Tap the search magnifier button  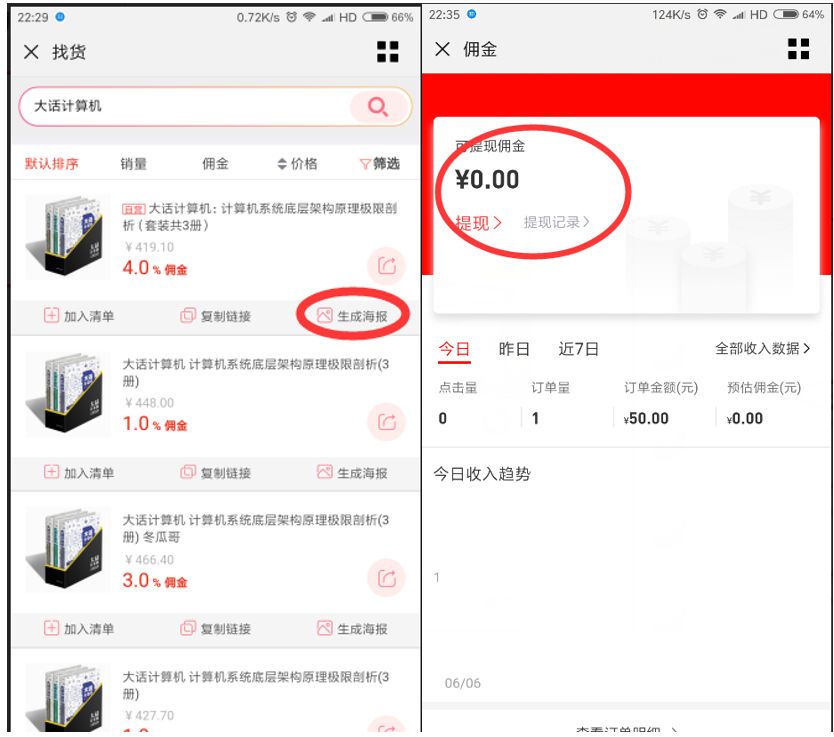tap(378, 107)
